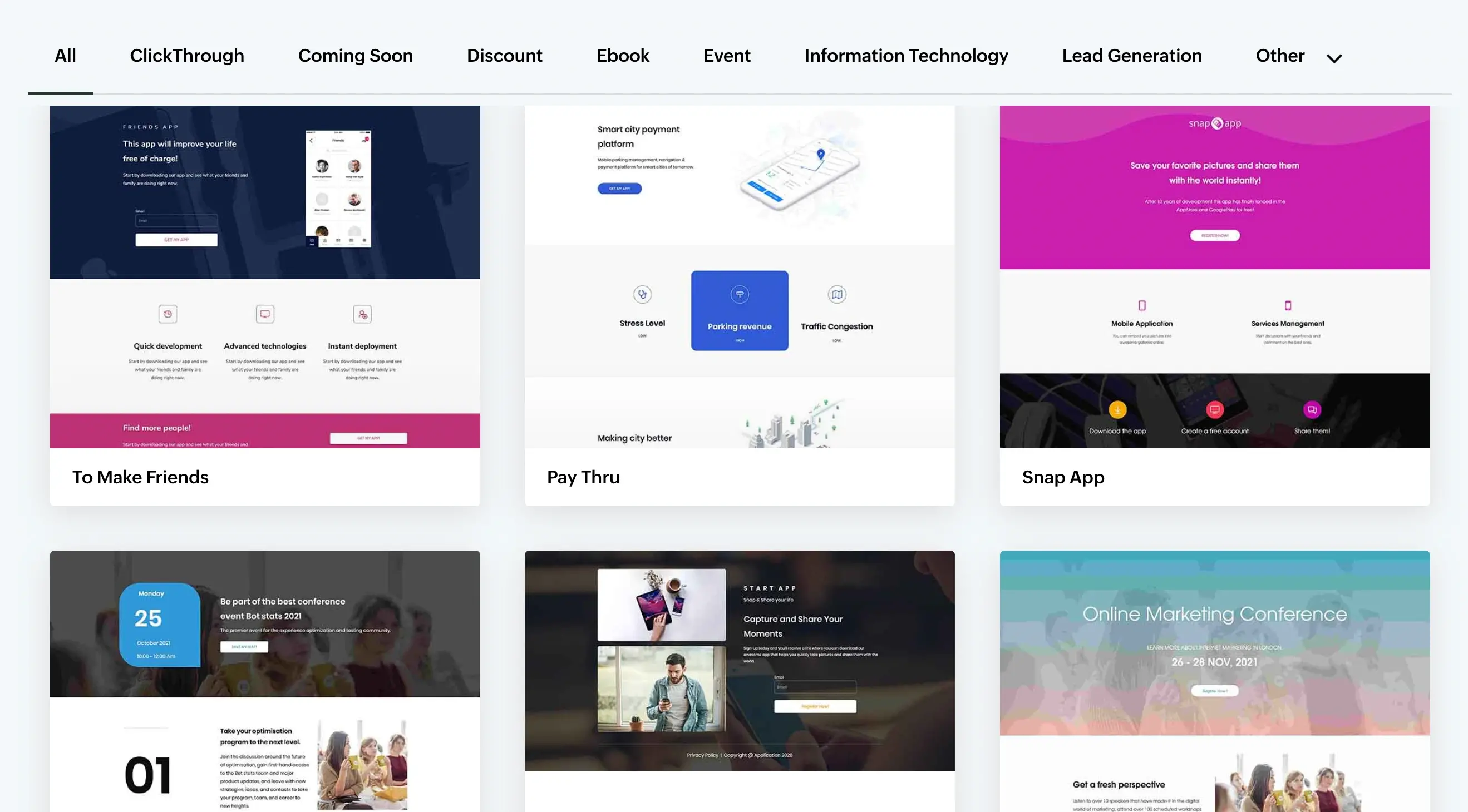The height and width of the screenshot is (812, 1468).
Task: Click the chevron next to 'Other'
Action: (x=1335, y=55)
